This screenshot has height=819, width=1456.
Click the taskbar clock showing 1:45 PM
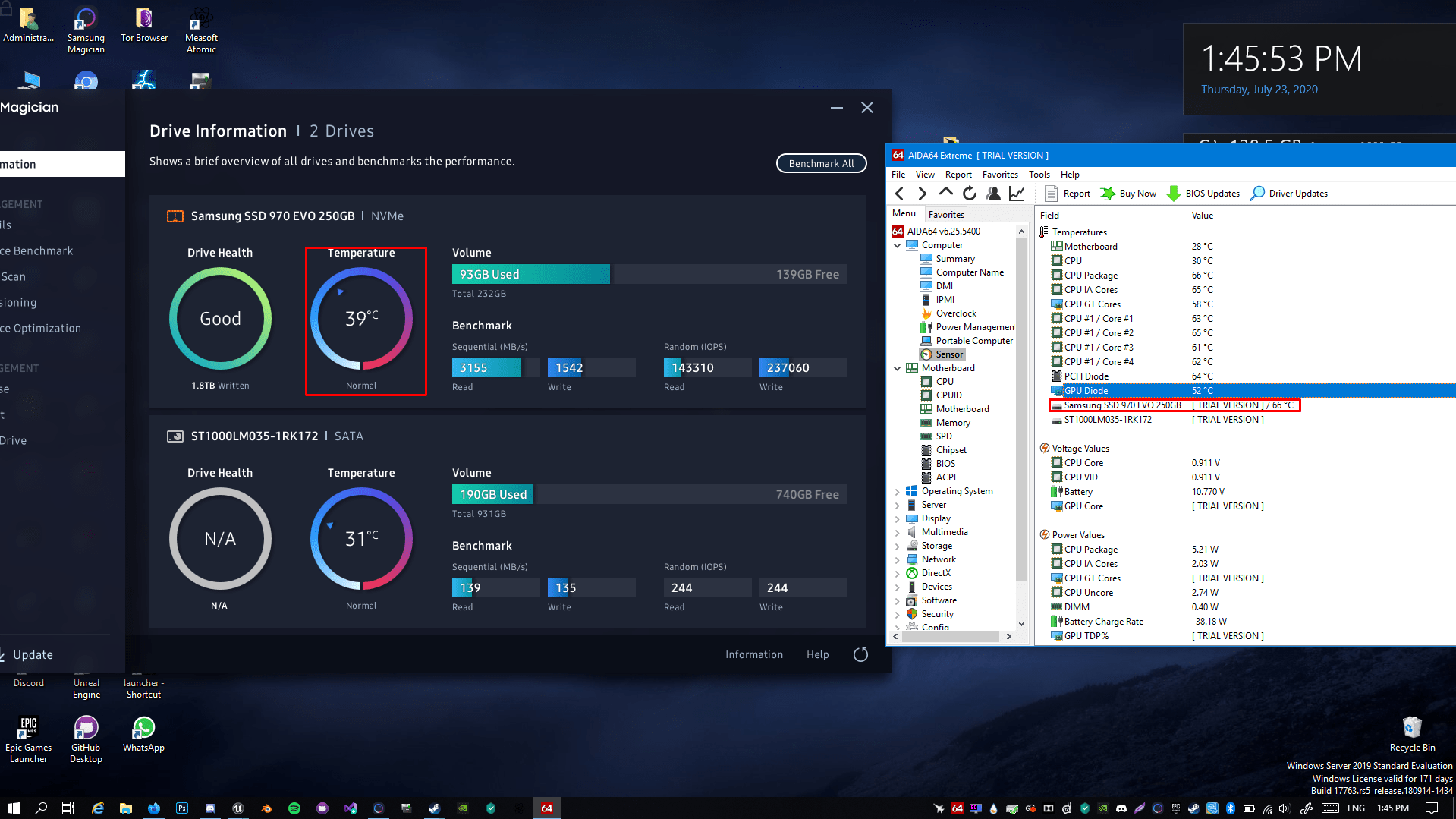[x=1392, y=808]
